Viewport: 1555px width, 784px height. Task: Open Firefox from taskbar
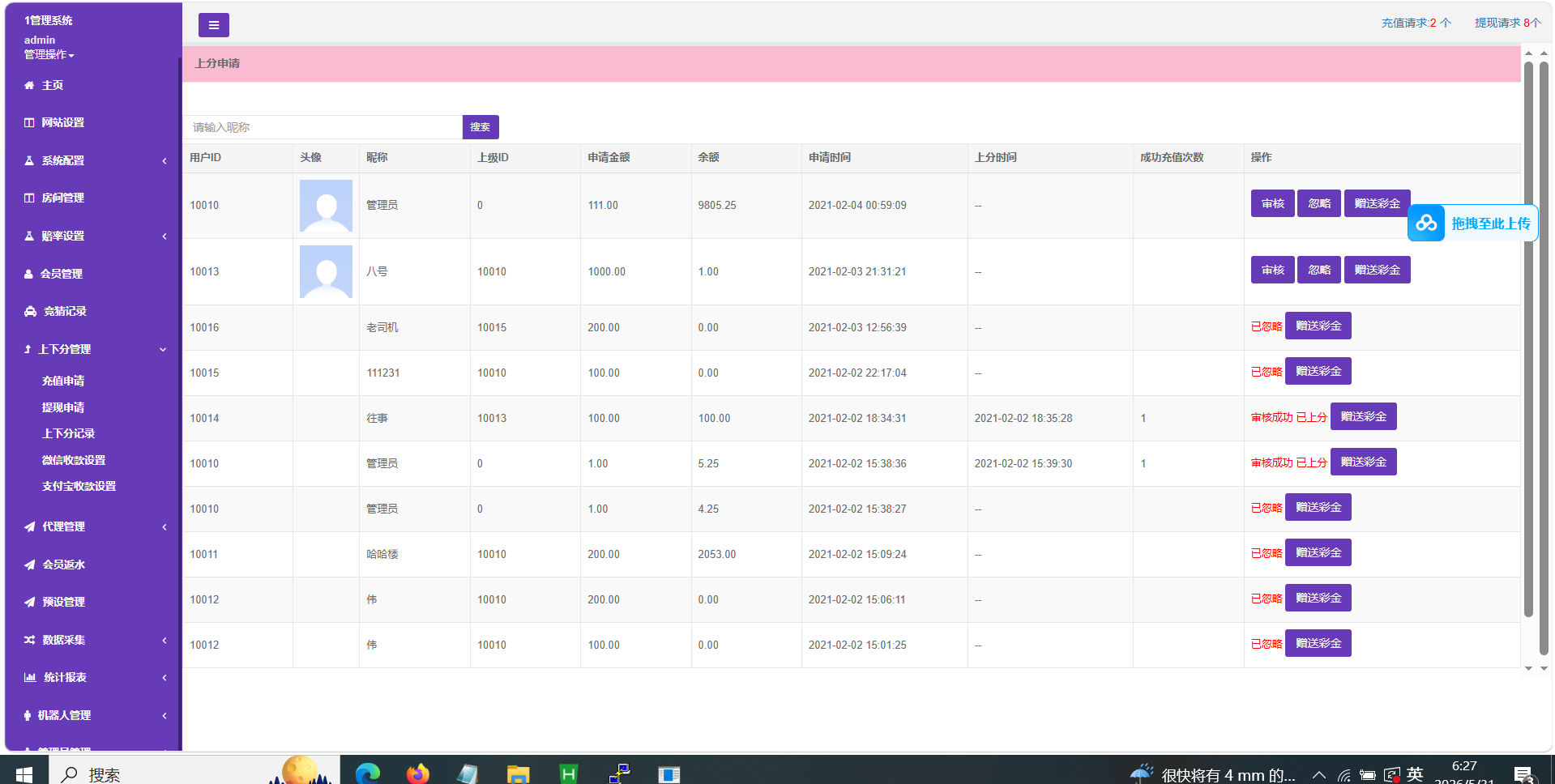(x=417, y=773)
